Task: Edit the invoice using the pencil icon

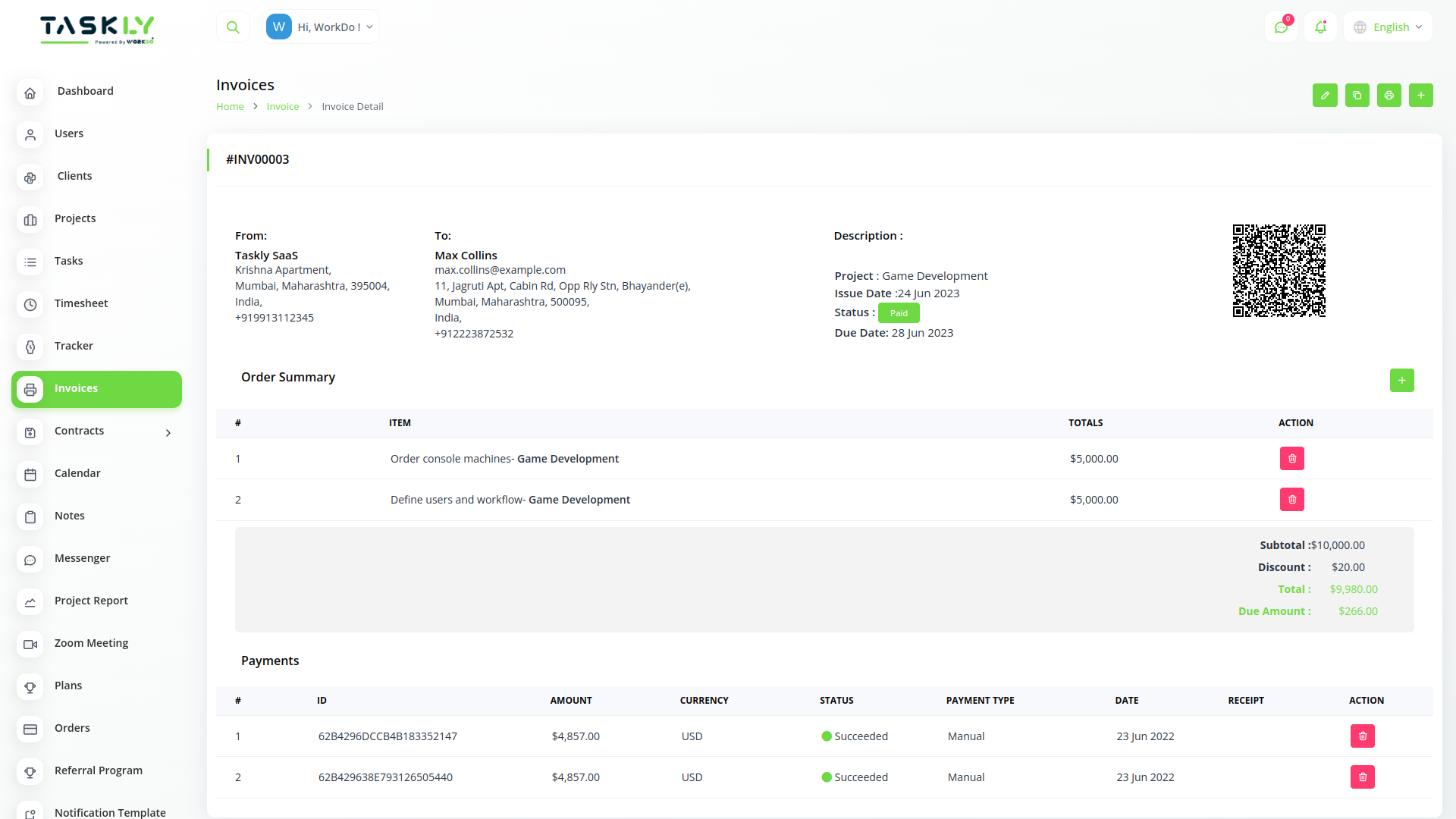Action: (x=1325, y=95)
